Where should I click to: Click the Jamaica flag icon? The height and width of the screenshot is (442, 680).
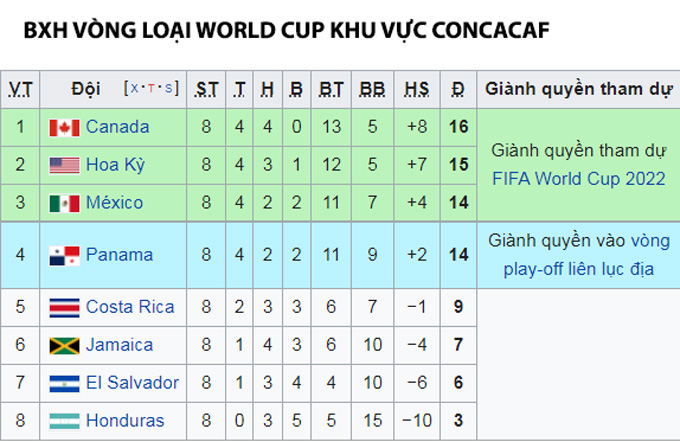click(x=64, y=346)
